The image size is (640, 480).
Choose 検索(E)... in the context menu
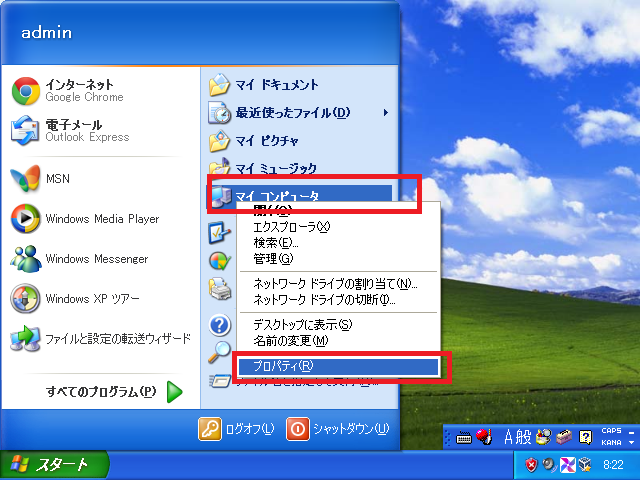click(338, 243)
